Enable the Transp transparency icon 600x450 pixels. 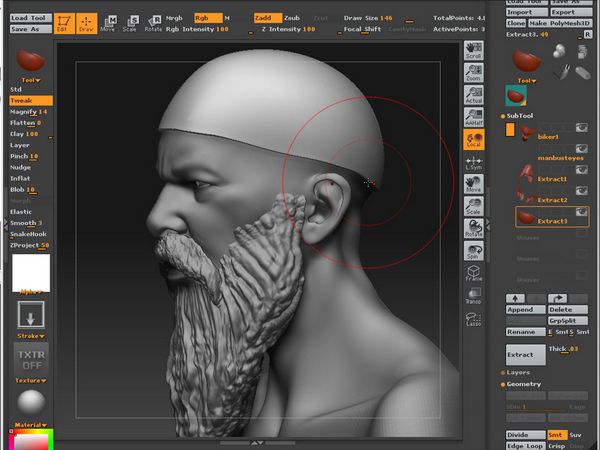(474, 294)
